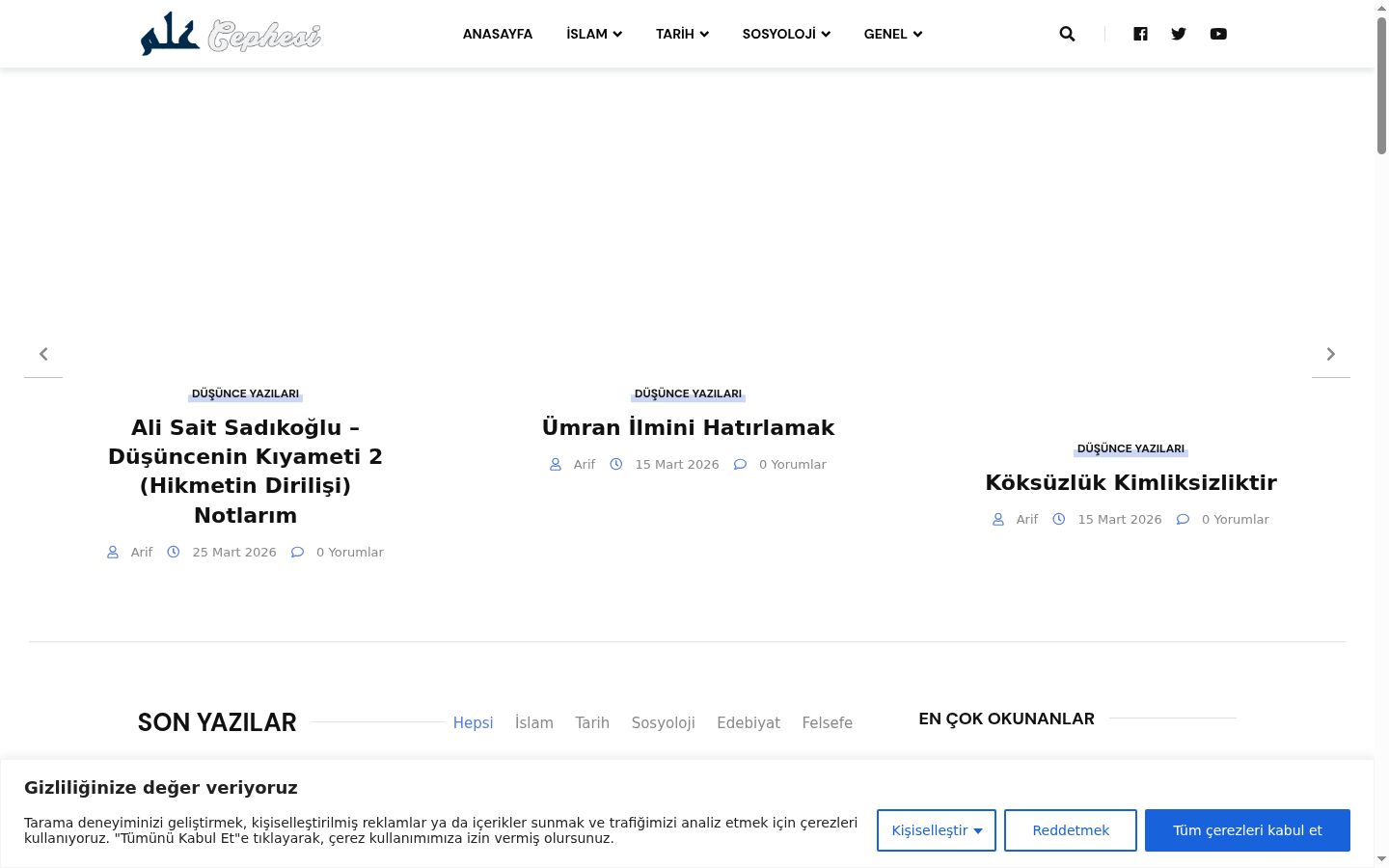Open article Köksüzlük Kimliksizliktir
Image resolution: width=1389 pixels, height=868 pixels.
[1130, 482]
